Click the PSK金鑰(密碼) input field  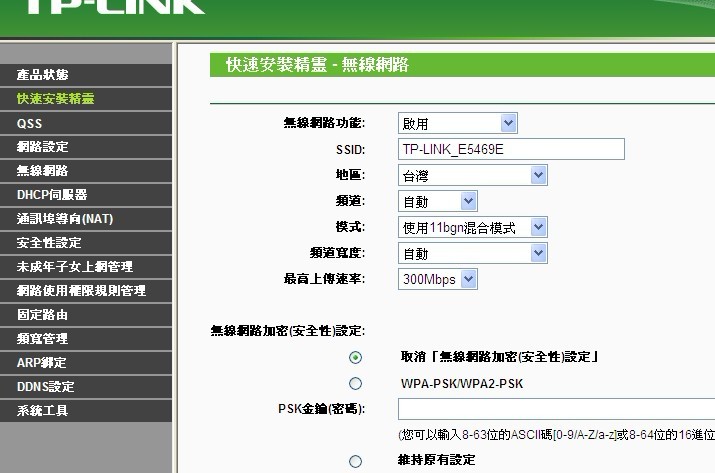click(x=556, y=409)
